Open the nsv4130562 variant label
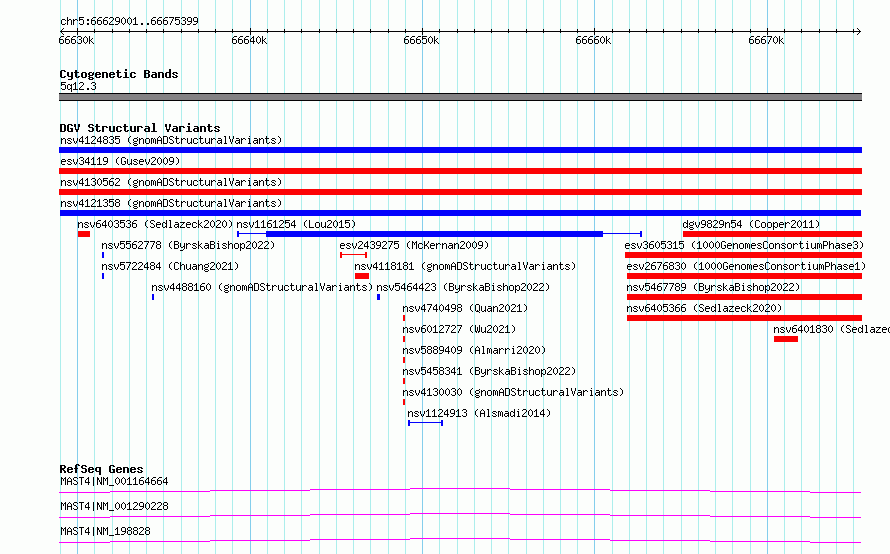Image resolution: width=890 pixels, height=554 pixels. pyautogui.click(x=171, y=182)
